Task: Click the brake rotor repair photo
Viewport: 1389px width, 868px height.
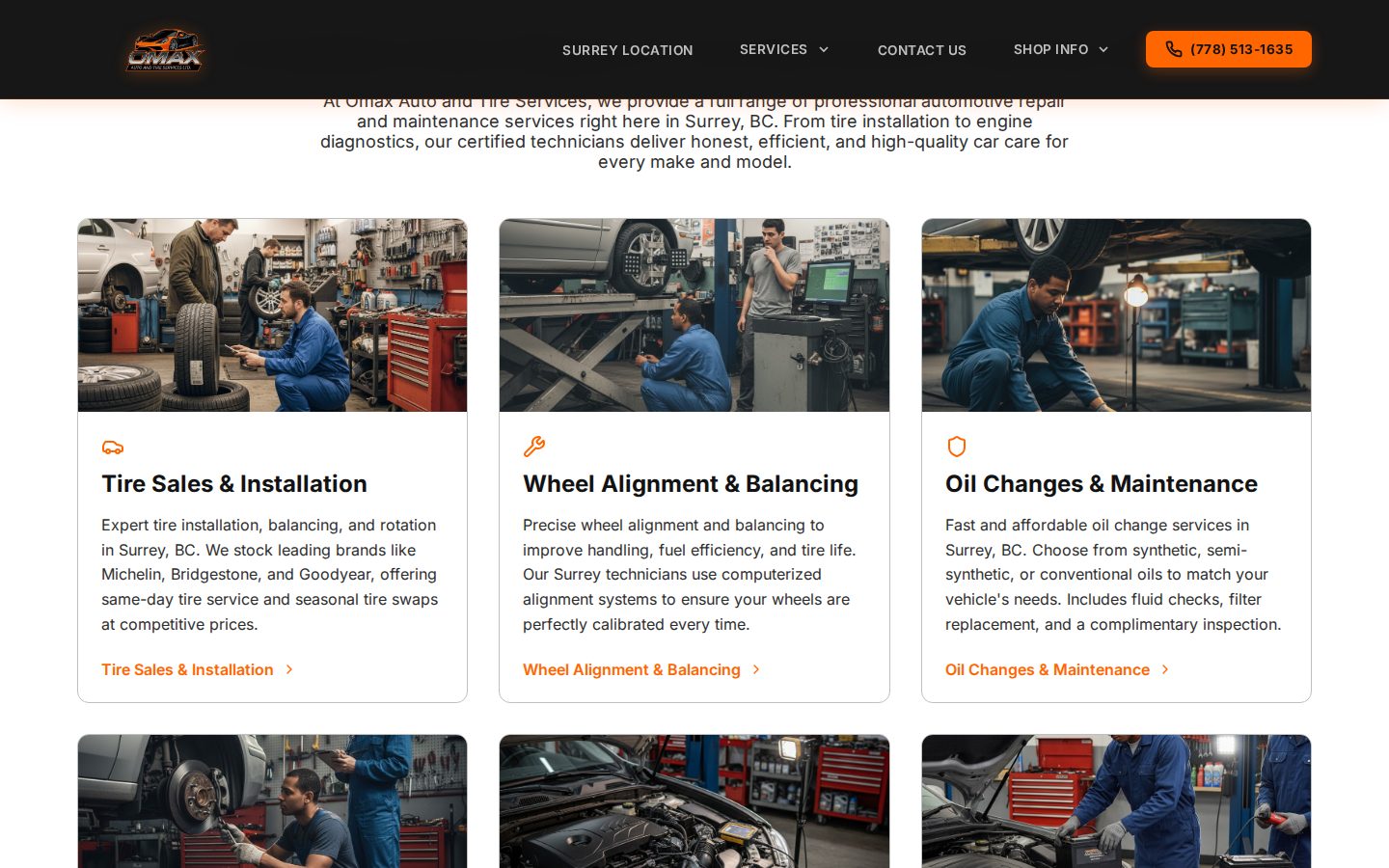Action: (x=273, y=801)
